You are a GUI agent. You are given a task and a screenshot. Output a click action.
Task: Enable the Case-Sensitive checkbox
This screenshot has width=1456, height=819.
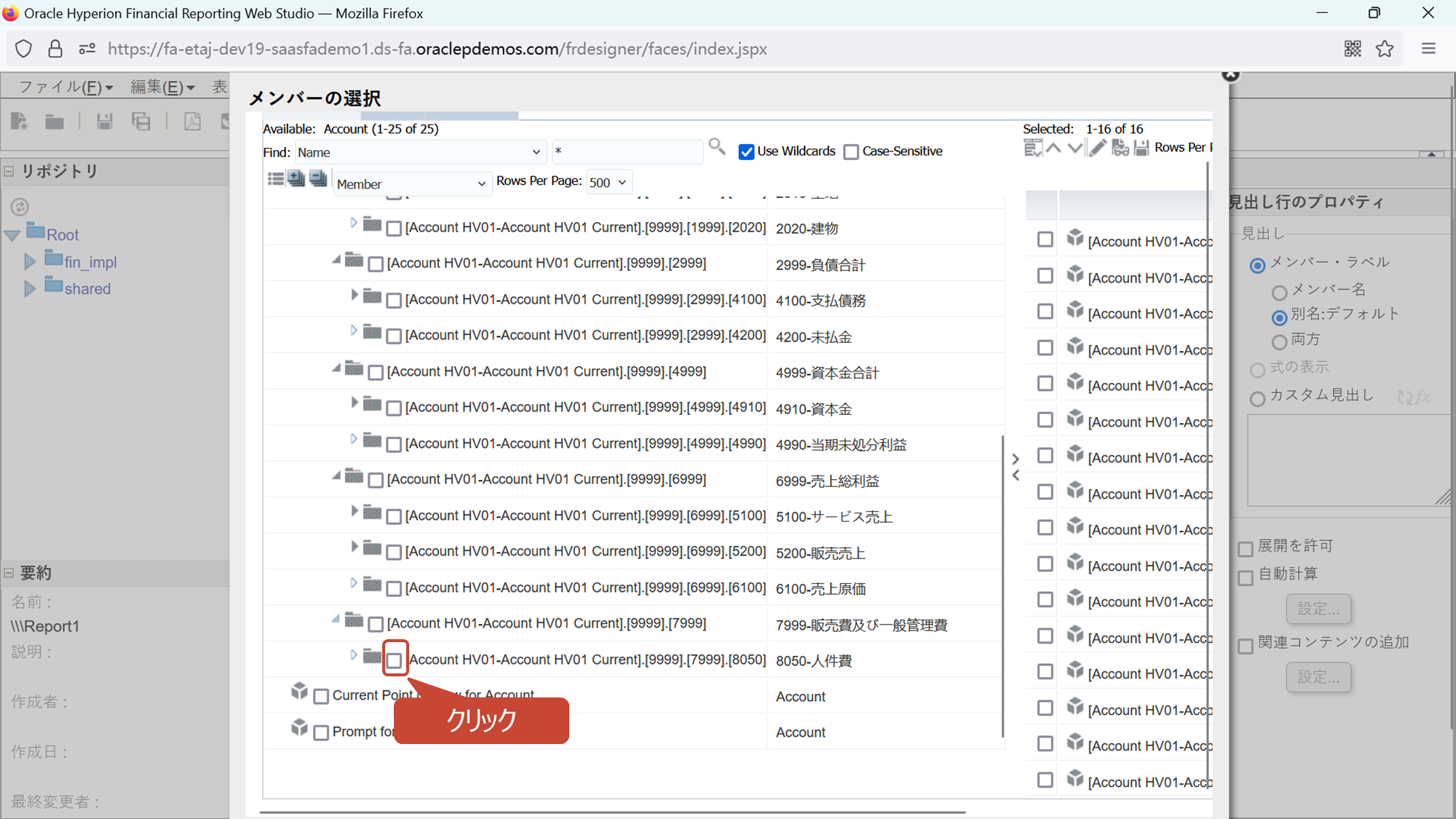pyautogui.click(x=851, y=151)
